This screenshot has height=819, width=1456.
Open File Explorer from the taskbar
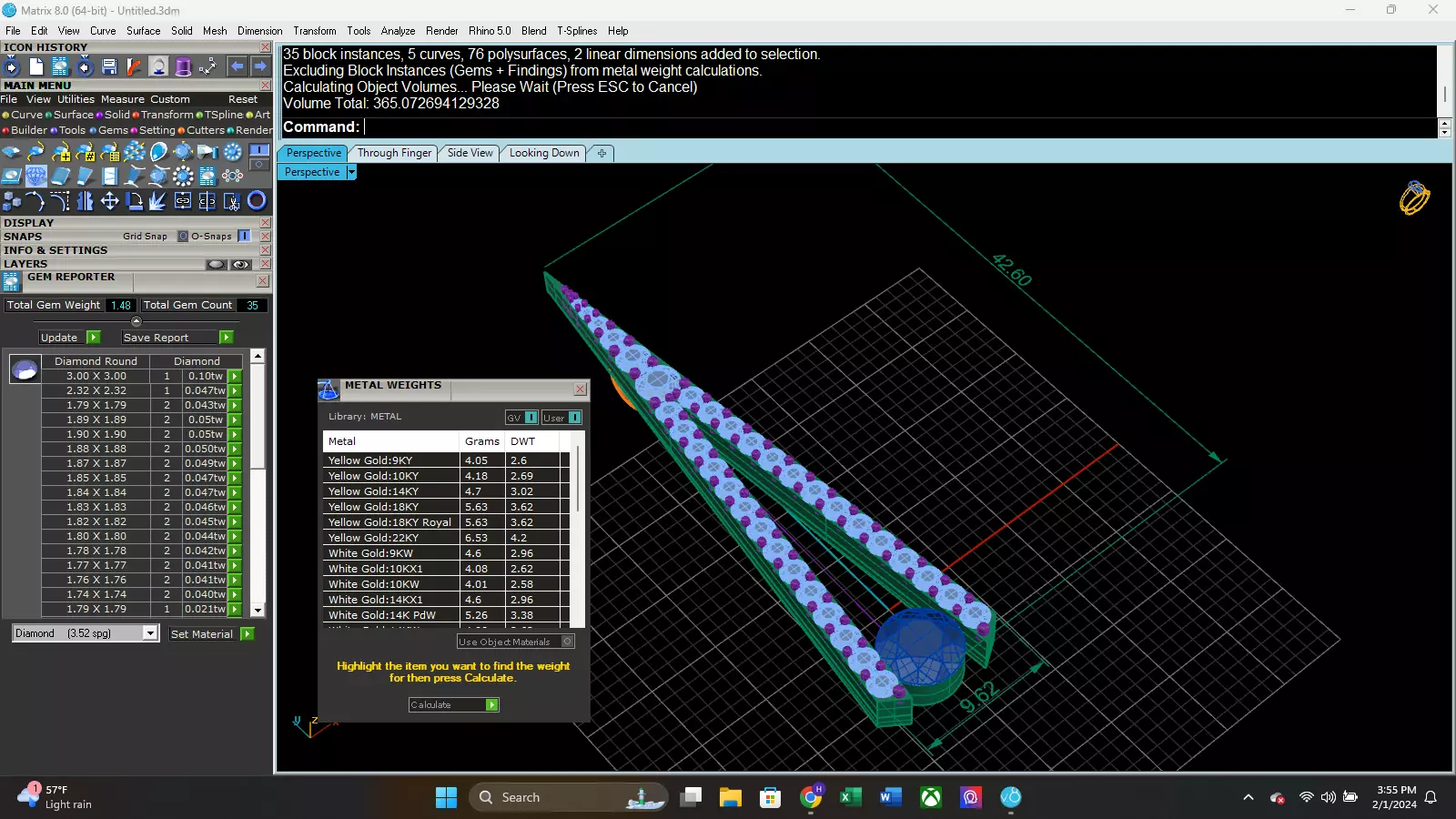tap(731, 797)
